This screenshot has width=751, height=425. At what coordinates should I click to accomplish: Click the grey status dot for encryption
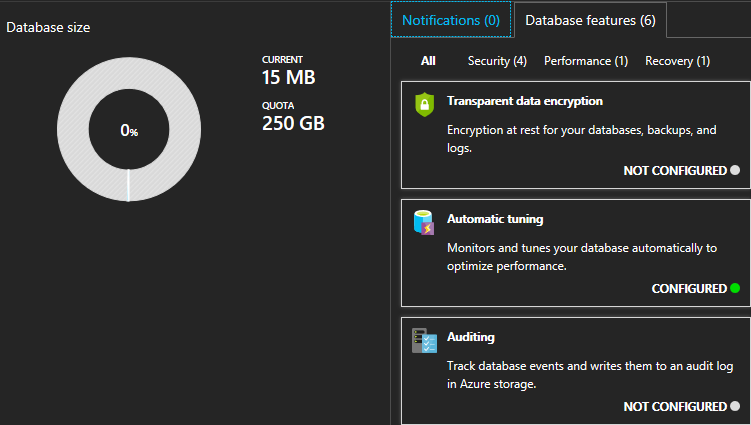[x=735, y=171]
